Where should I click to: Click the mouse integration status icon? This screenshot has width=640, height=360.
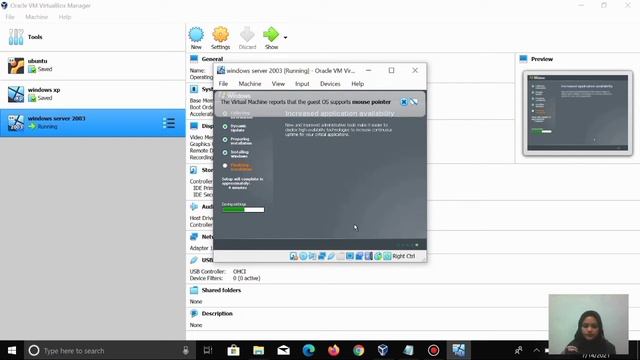378,256
